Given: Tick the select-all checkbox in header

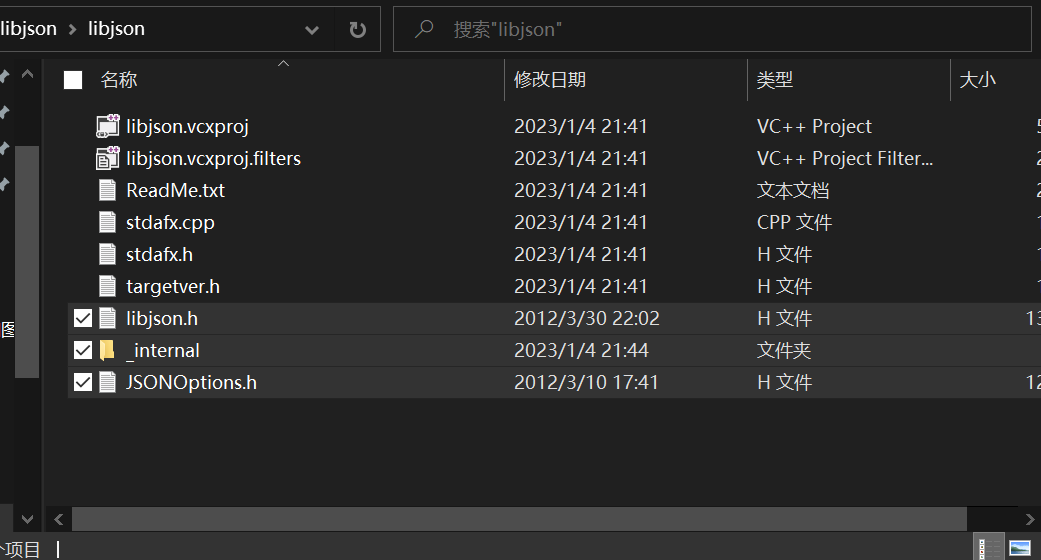Looking at the screenshot, I should (x=73, y=81).
